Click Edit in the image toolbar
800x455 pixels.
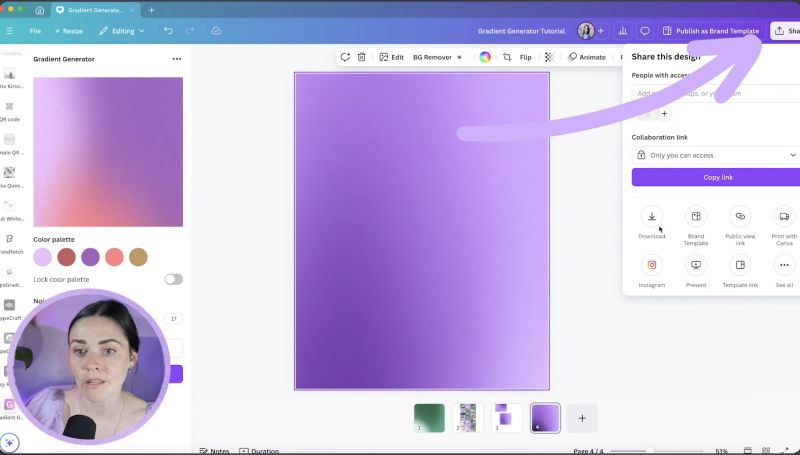click(x=391, y=57)
